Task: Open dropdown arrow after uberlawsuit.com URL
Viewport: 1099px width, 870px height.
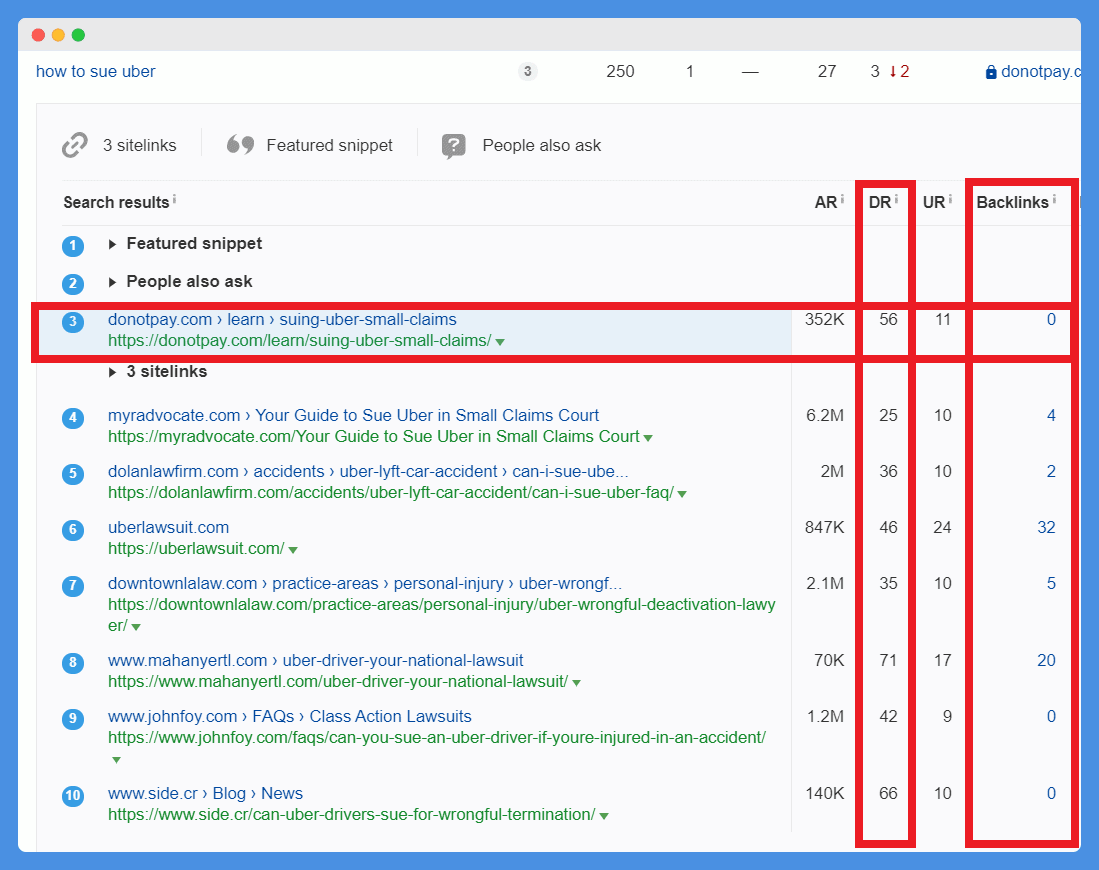Action: 293,550
